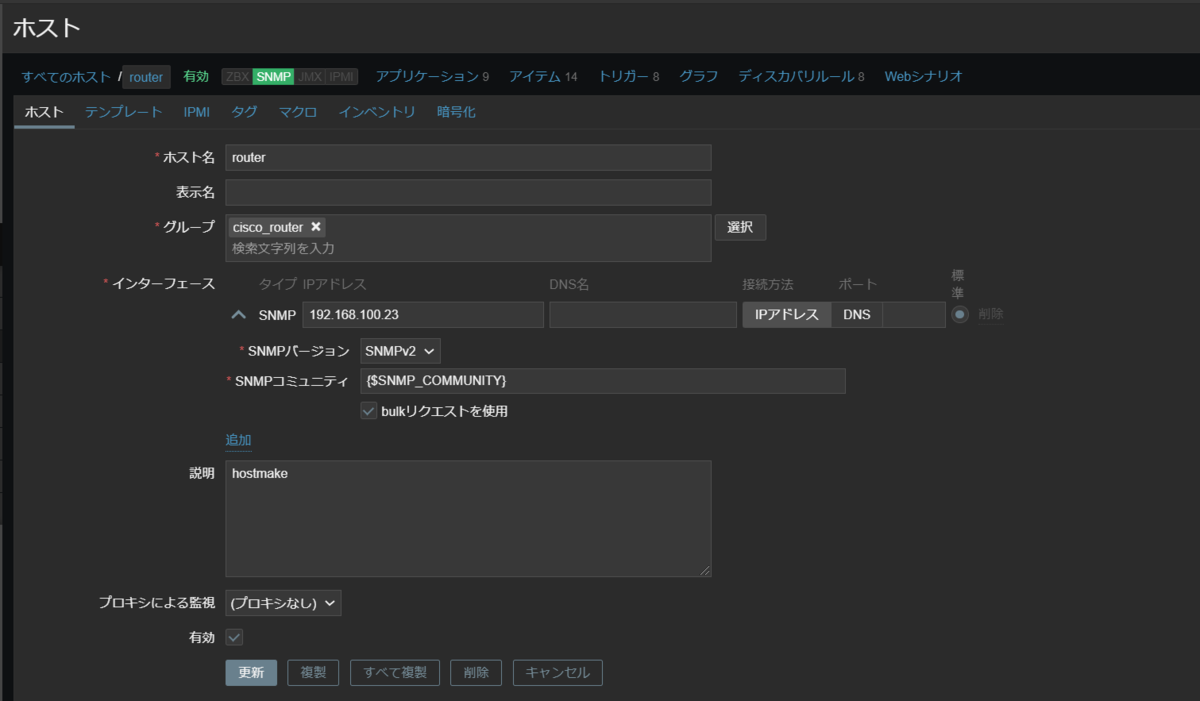1200x701 pixels.
Task: Open the SNMPバージョン dropdown
Action: pos(399,351)
